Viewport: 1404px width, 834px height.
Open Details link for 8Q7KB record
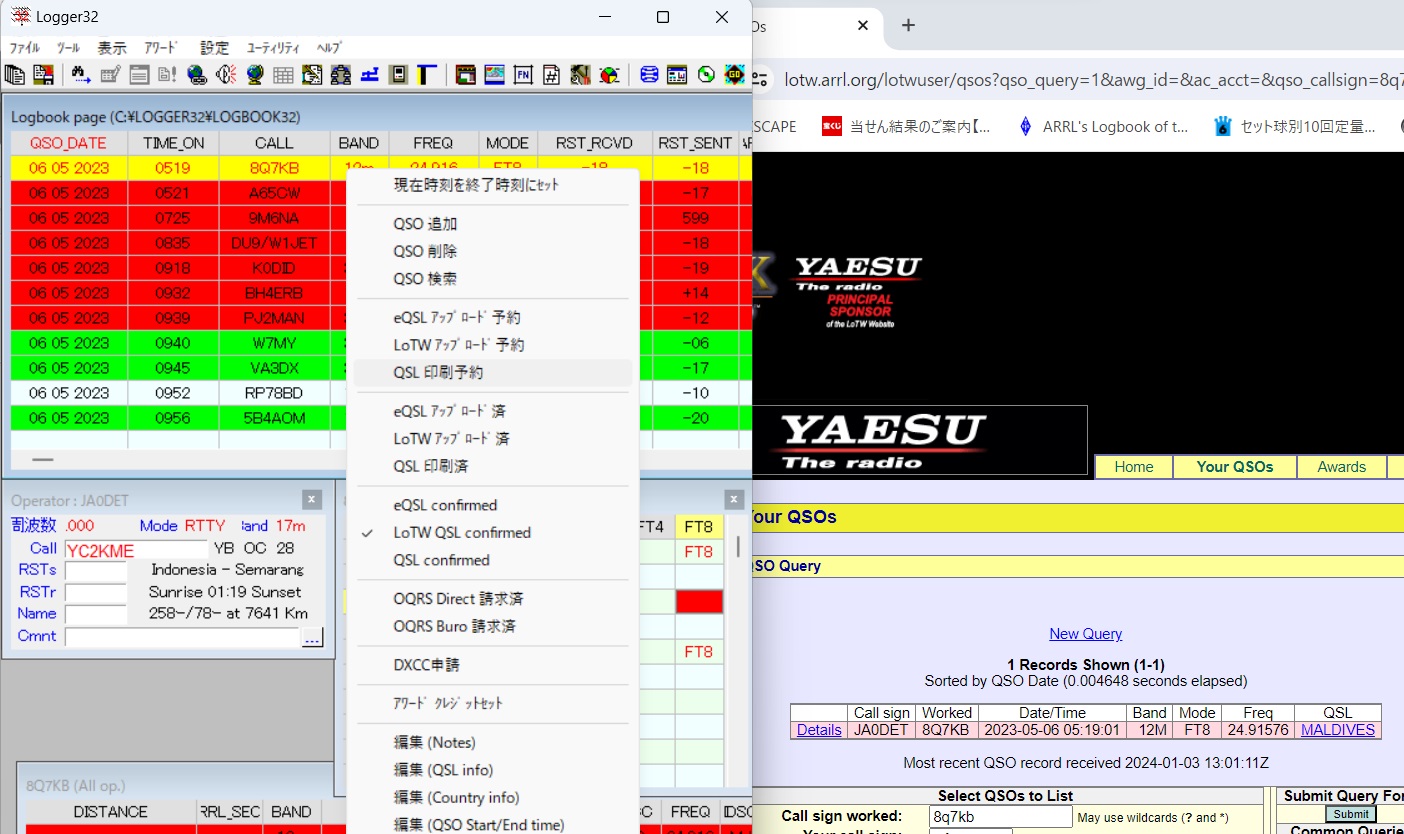[x=819, y=730]
